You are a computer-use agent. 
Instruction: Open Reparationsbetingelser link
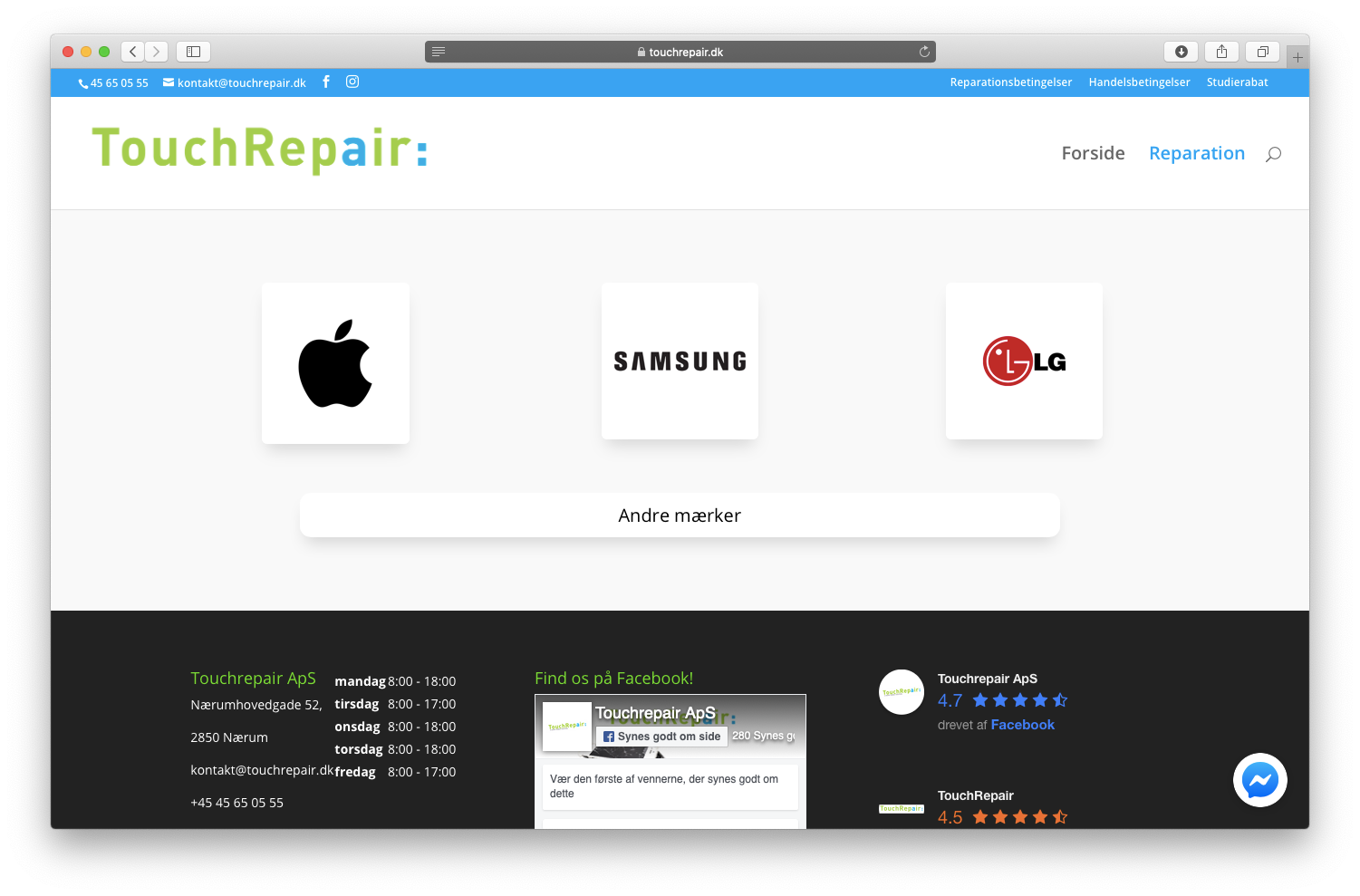(x=1011, y=82)
